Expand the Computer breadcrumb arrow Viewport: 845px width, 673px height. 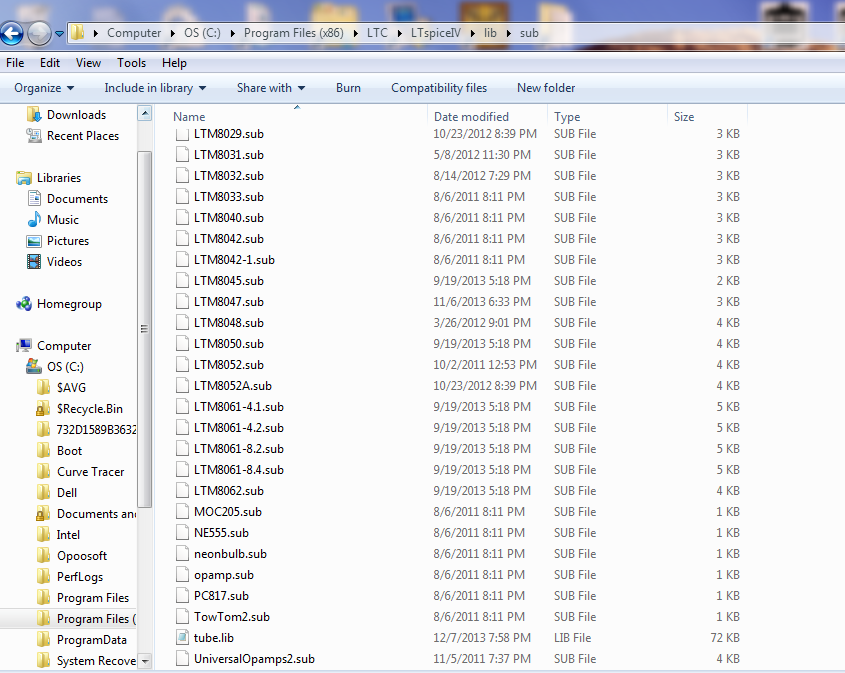point(172,33)
